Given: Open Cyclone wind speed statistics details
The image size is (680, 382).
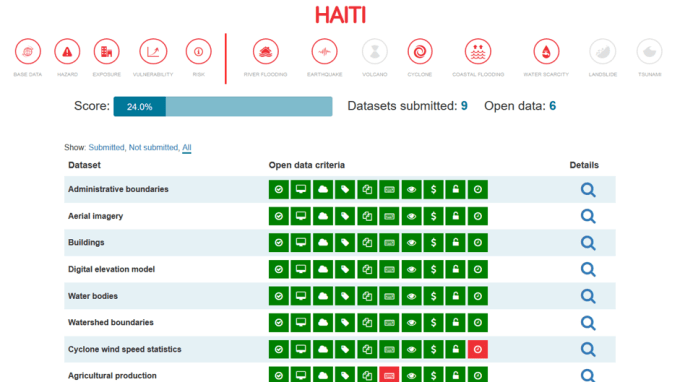Looking at the screenshot, I should click(x=588, y=349).
